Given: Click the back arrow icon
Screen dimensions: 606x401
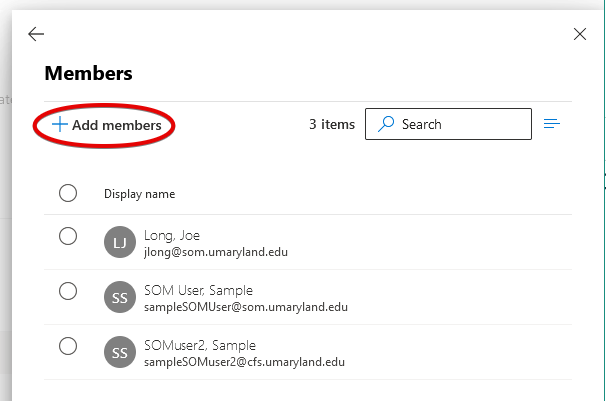Looking at the screenshot, I should tap(36, 34).
